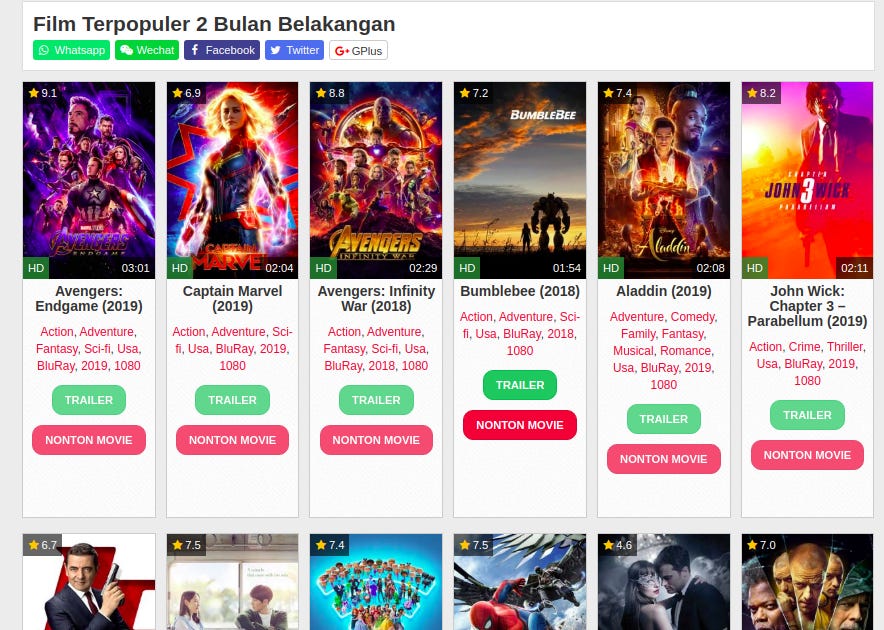Play the trailer for Bumblebee

(x=520, y=385)
